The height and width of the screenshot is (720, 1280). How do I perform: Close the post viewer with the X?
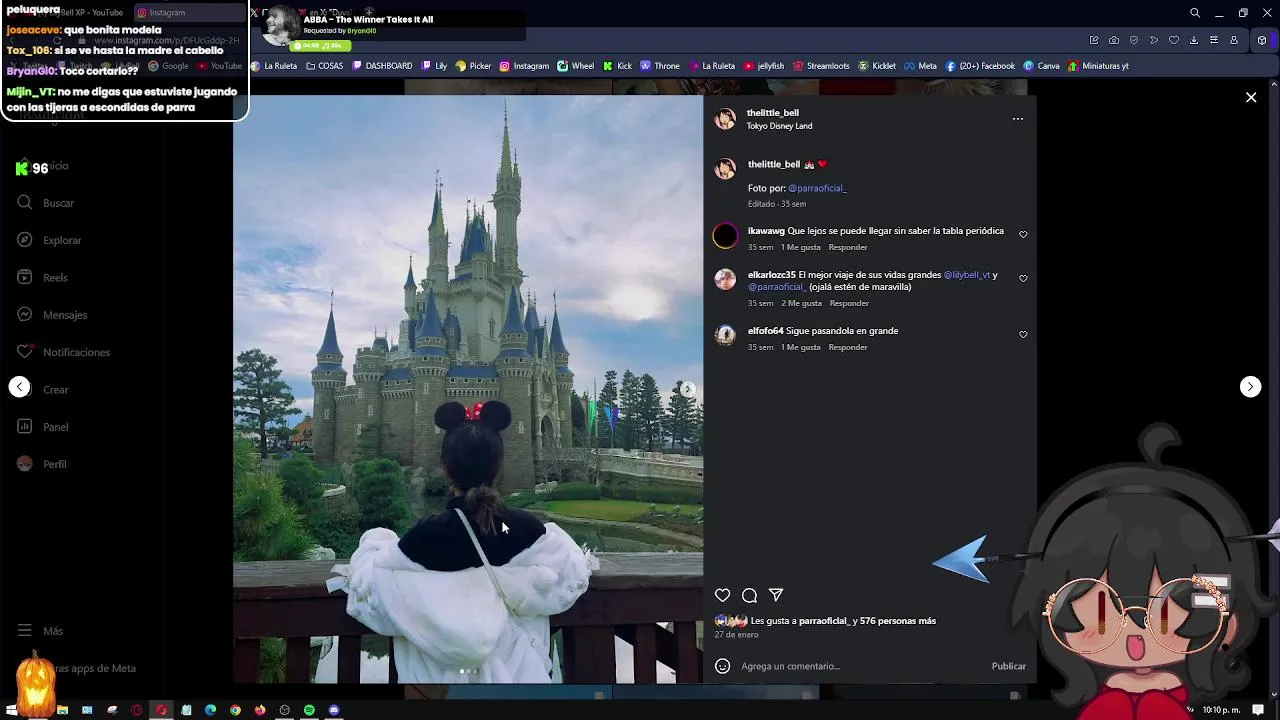[1251, 97]
